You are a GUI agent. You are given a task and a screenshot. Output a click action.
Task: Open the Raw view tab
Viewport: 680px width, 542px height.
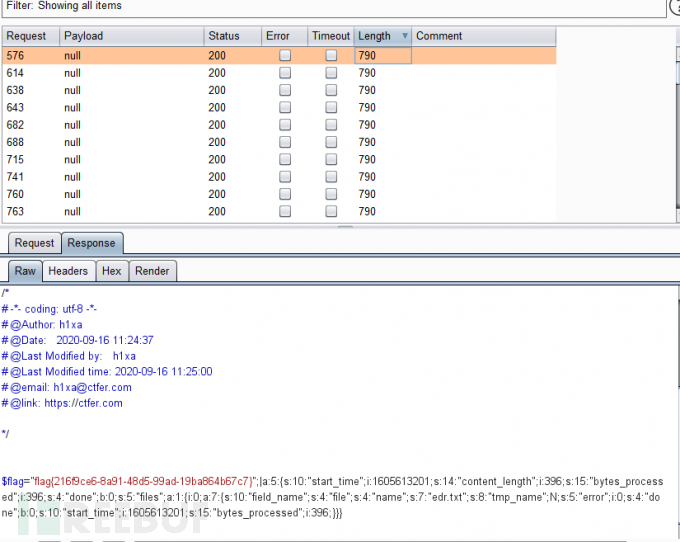point(25,271)
